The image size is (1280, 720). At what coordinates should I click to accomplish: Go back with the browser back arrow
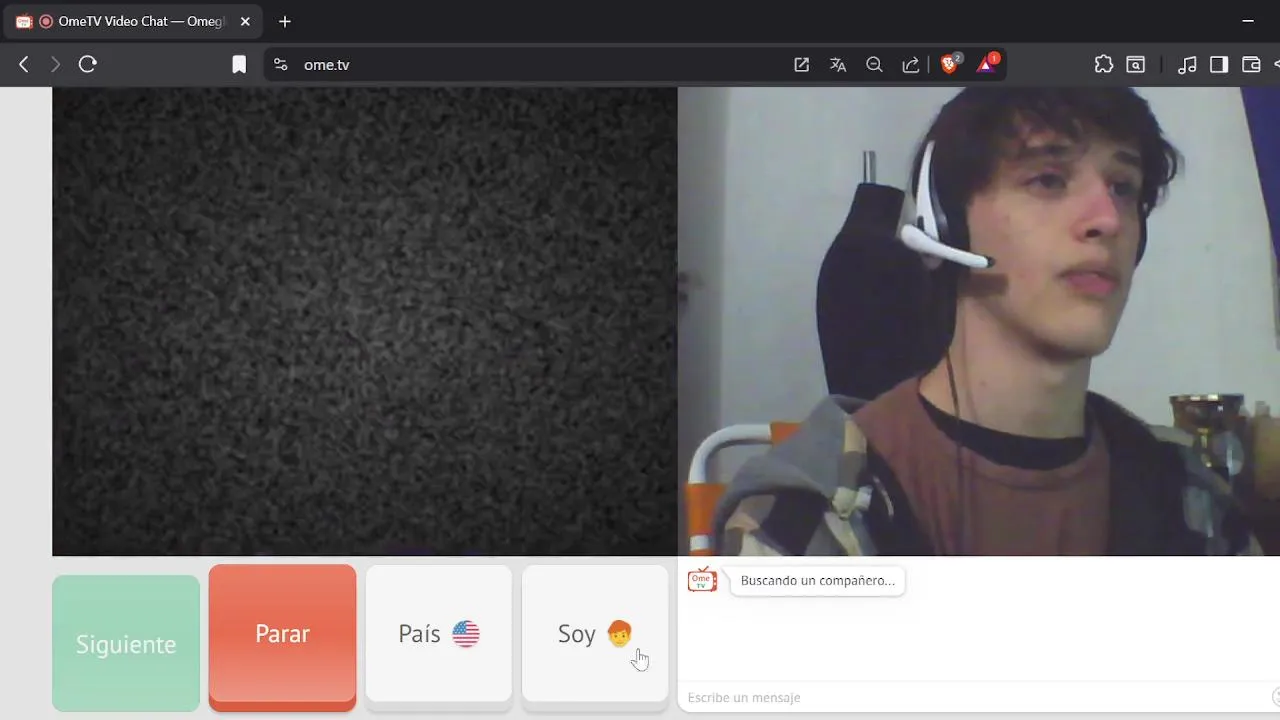click(x=24, y=64)
